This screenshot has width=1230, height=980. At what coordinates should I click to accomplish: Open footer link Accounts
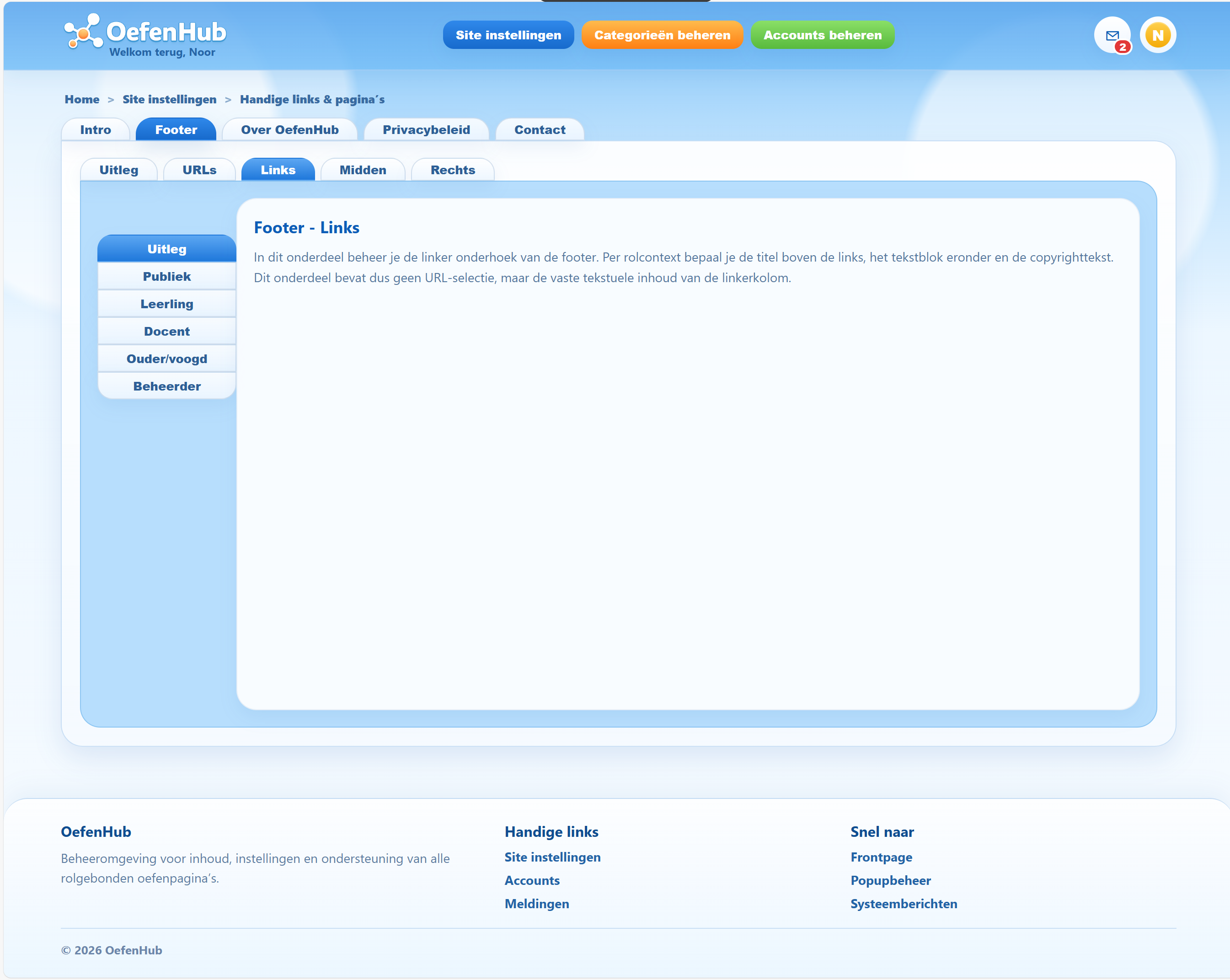(532, 880)
